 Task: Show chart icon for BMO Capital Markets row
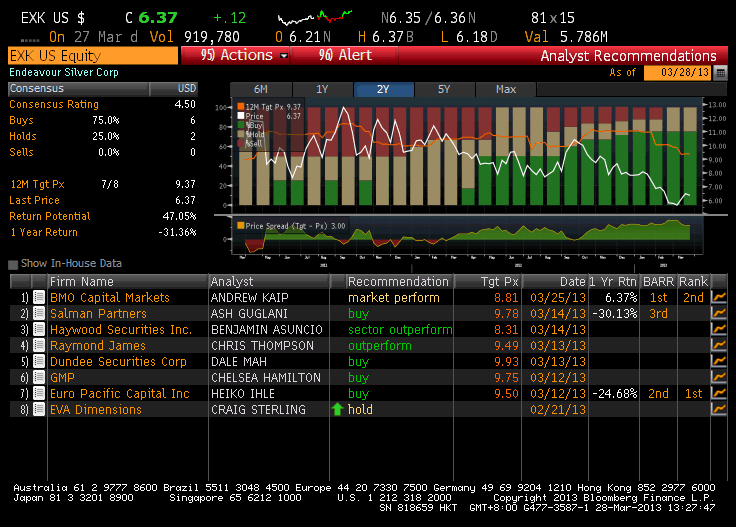click(719, 297)
